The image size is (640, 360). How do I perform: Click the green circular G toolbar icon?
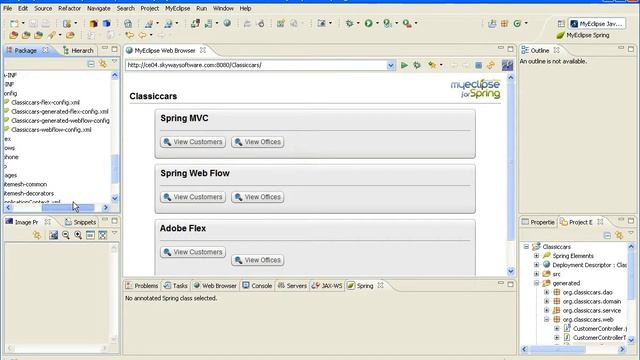(x=517, y=24)
